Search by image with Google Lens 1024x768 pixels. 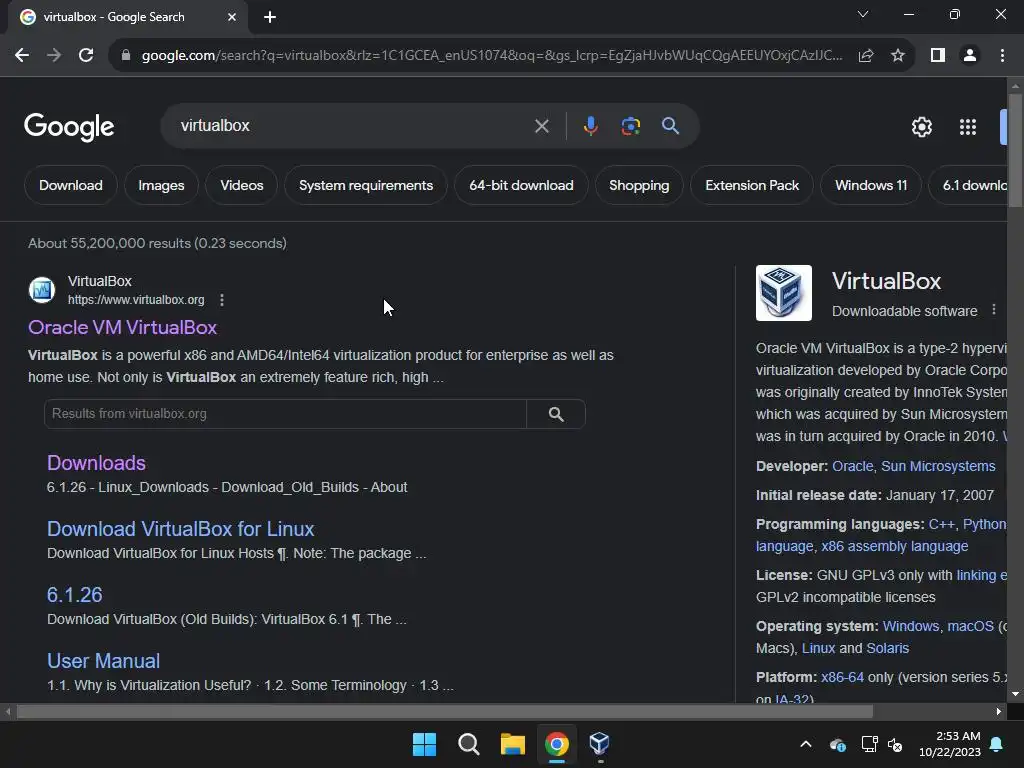point(630,126)
